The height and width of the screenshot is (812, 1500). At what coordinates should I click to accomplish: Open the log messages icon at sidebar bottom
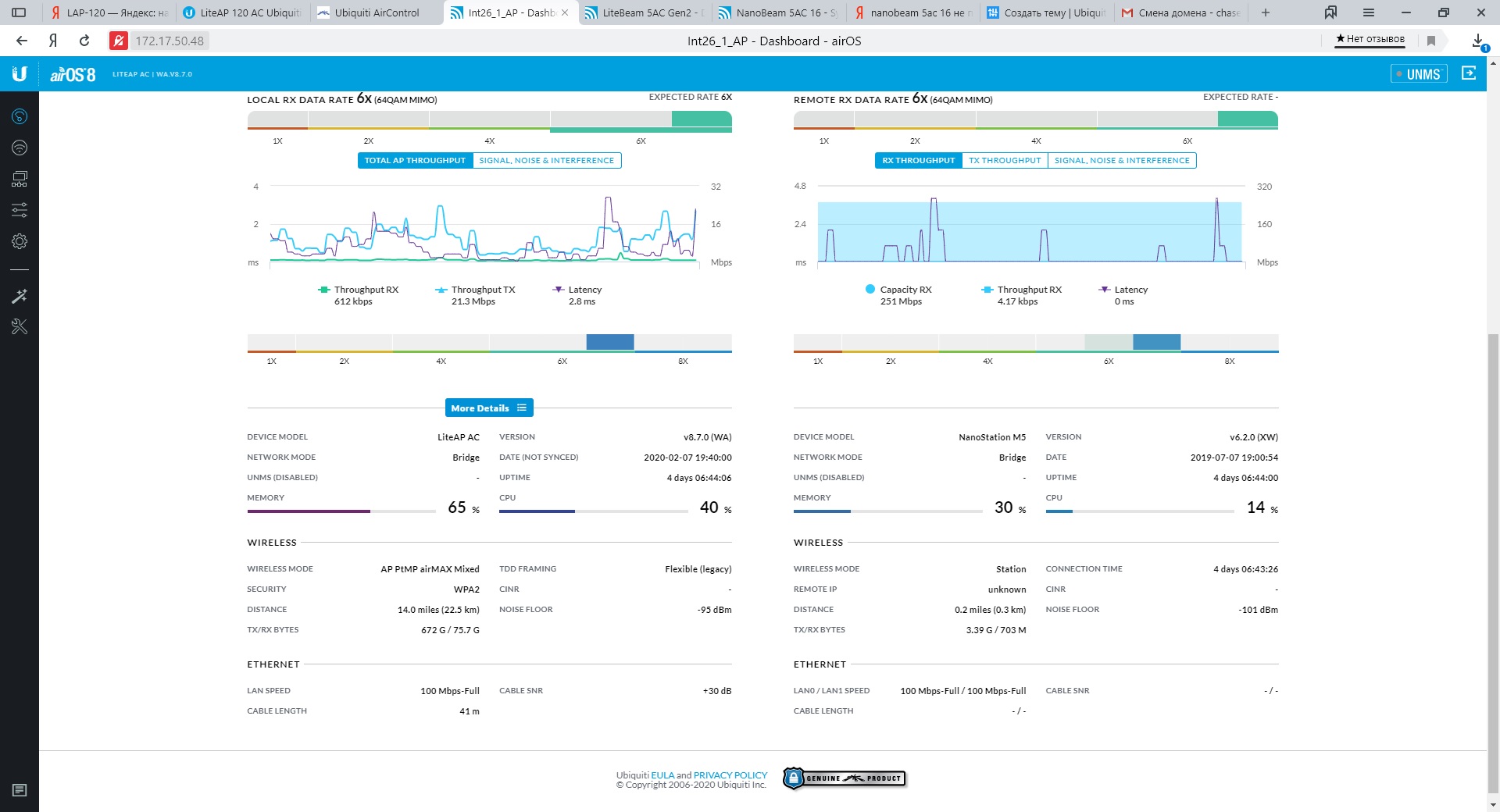click(x=20, y=790)
